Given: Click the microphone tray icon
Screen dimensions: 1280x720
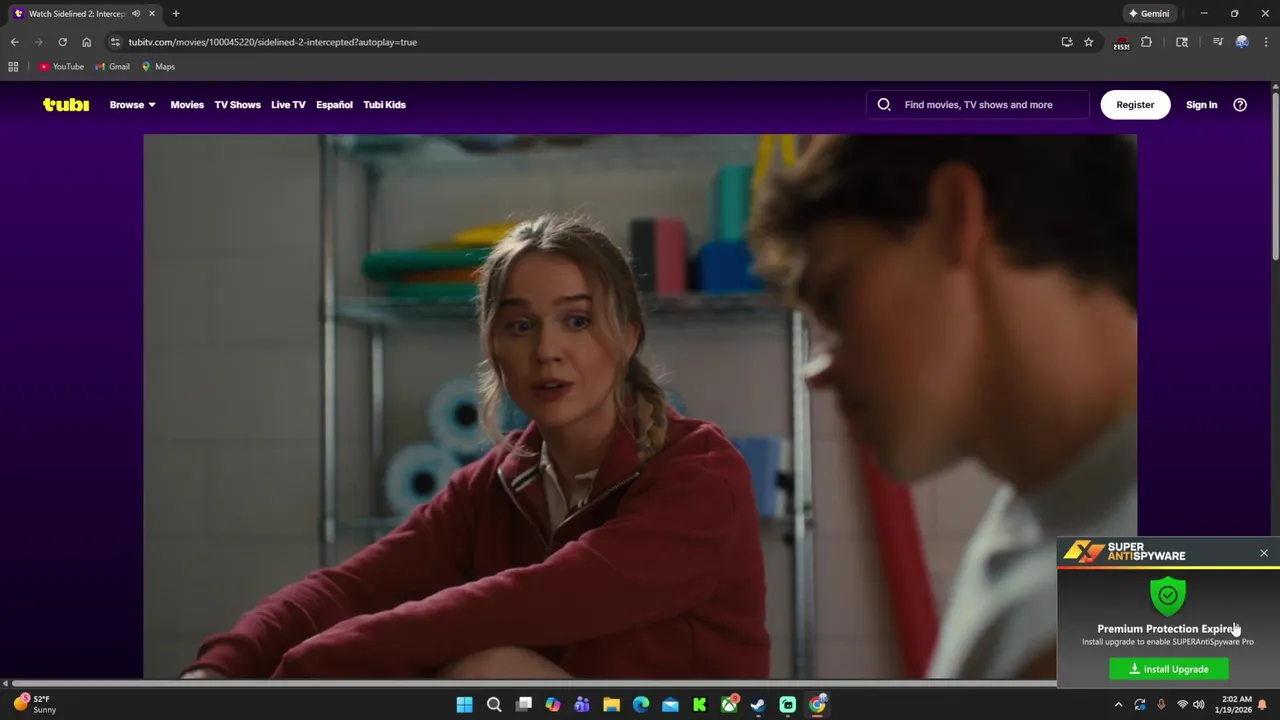Looking at the screenshot, I should (x=1161, y=705).
